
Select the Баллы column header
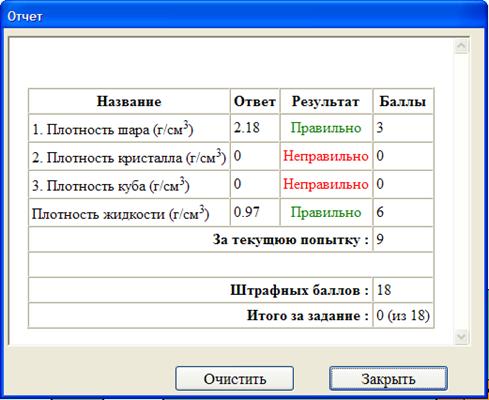[403, 101]
